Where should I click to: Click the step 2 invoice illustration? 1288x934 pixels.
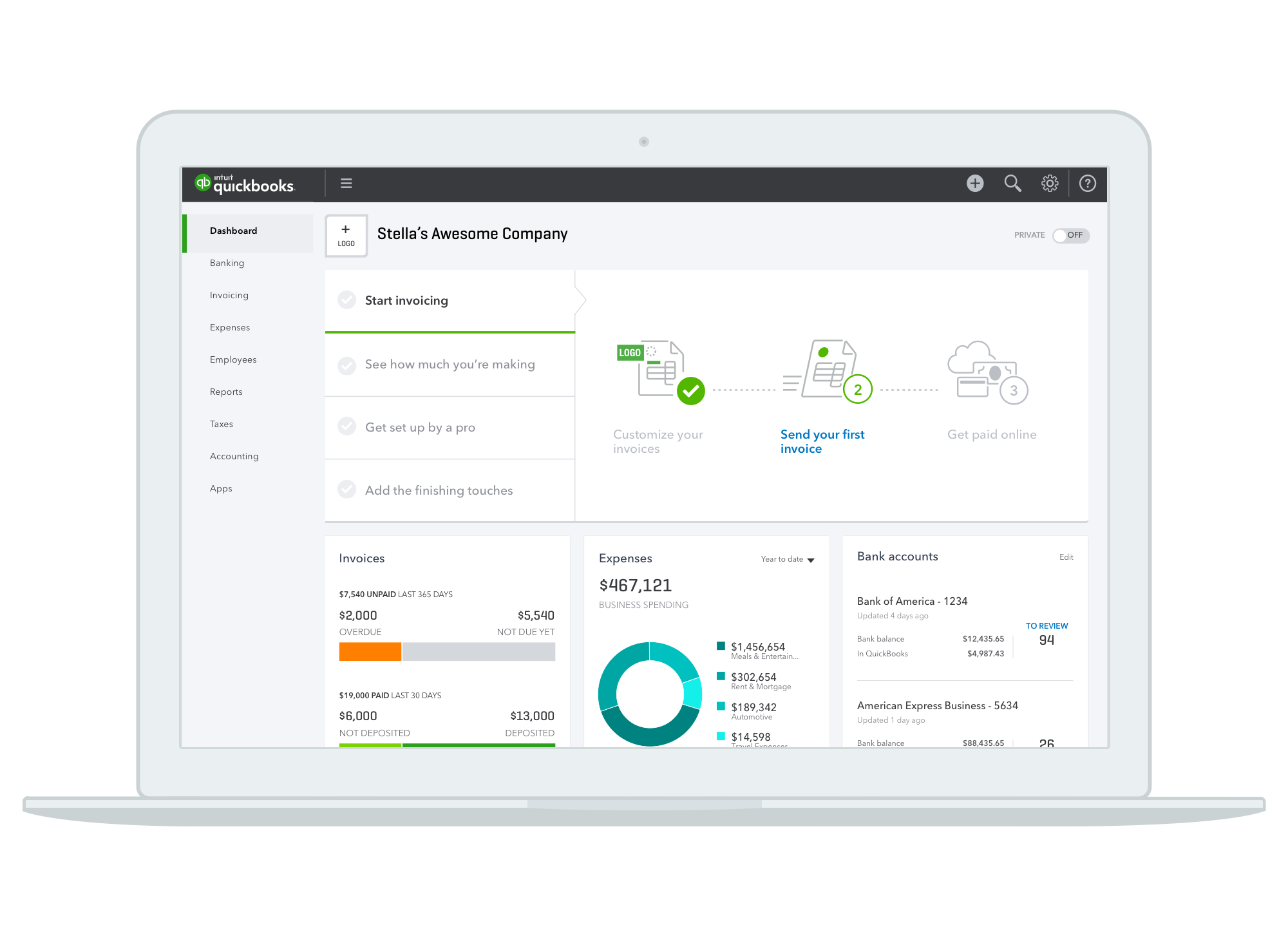(828, 372)
